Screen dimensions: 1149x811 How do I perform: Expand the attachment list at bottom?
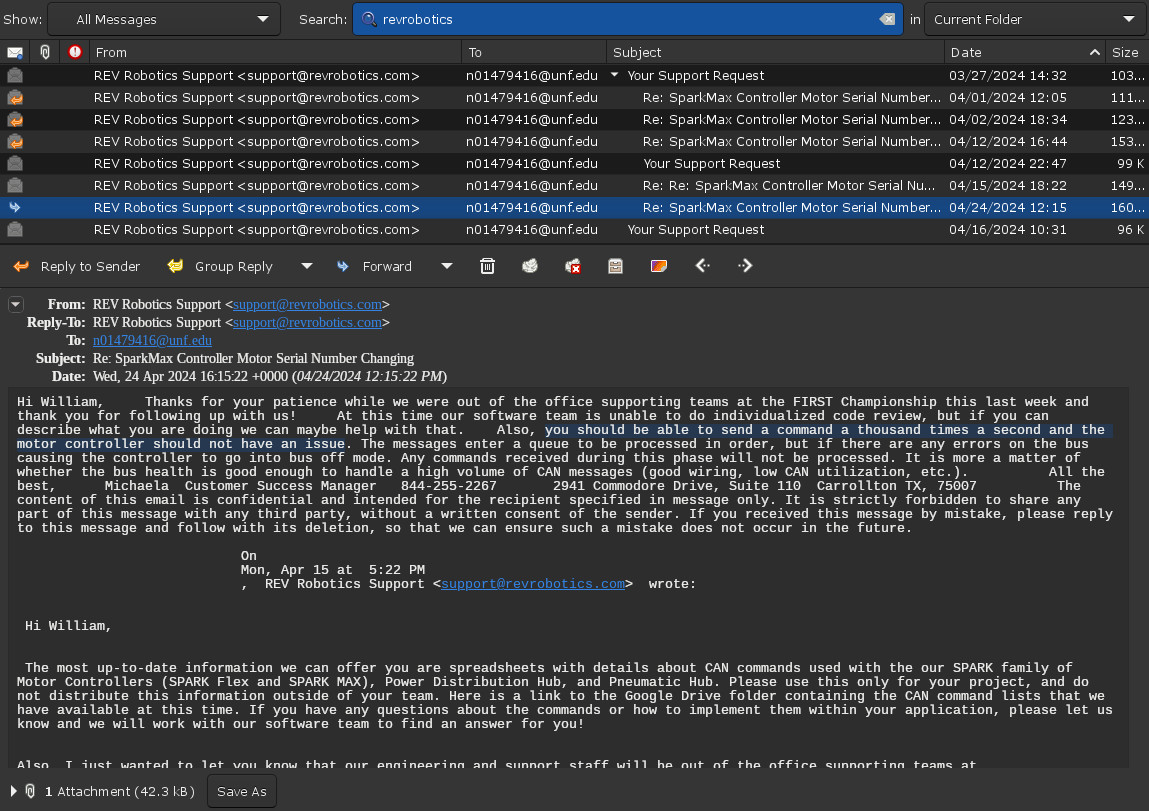[14, 791]
